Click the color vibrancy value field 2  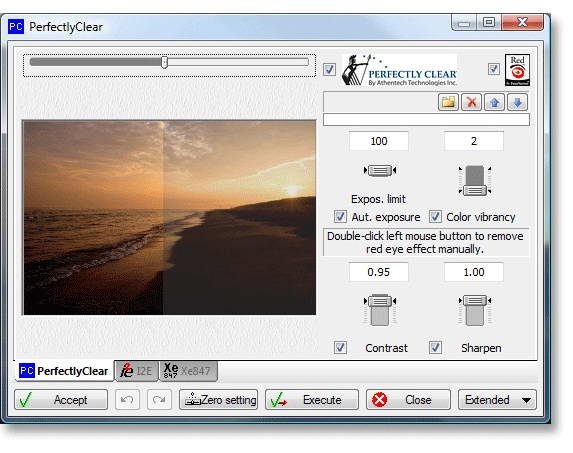point(474,141)
